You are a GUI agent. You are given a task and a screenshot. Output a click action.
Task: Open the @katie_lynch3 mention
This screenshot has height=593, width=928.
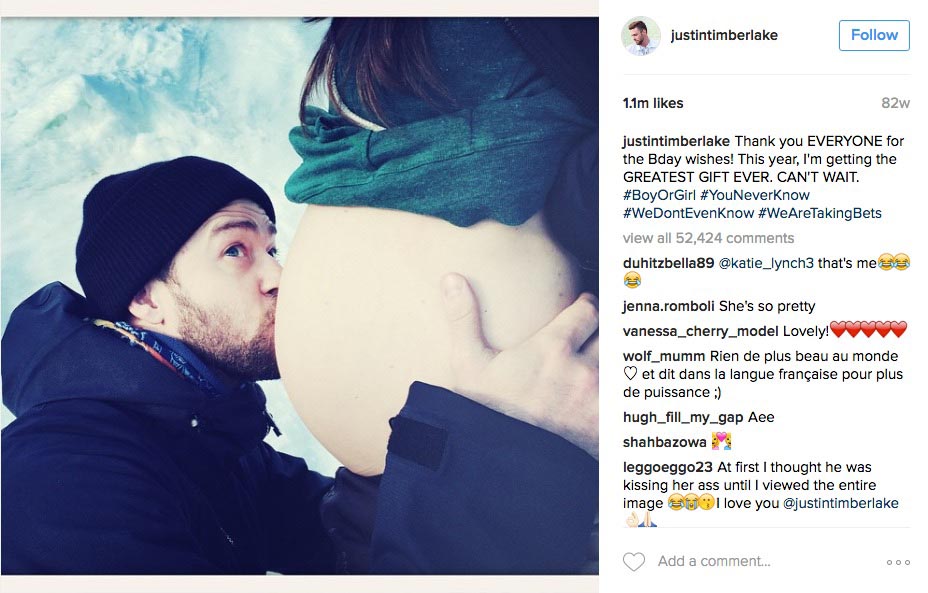(766, 263)
